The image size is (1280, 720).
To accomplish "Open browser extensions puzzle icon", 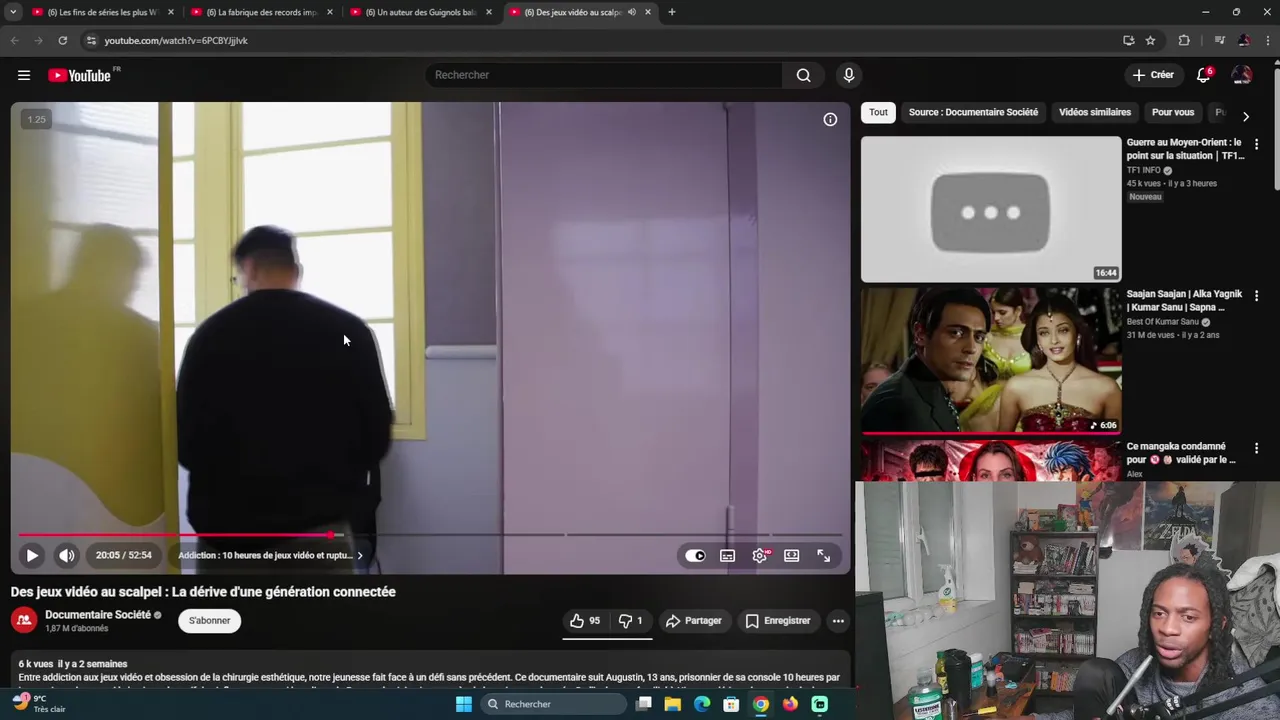I will (1184, 40).
